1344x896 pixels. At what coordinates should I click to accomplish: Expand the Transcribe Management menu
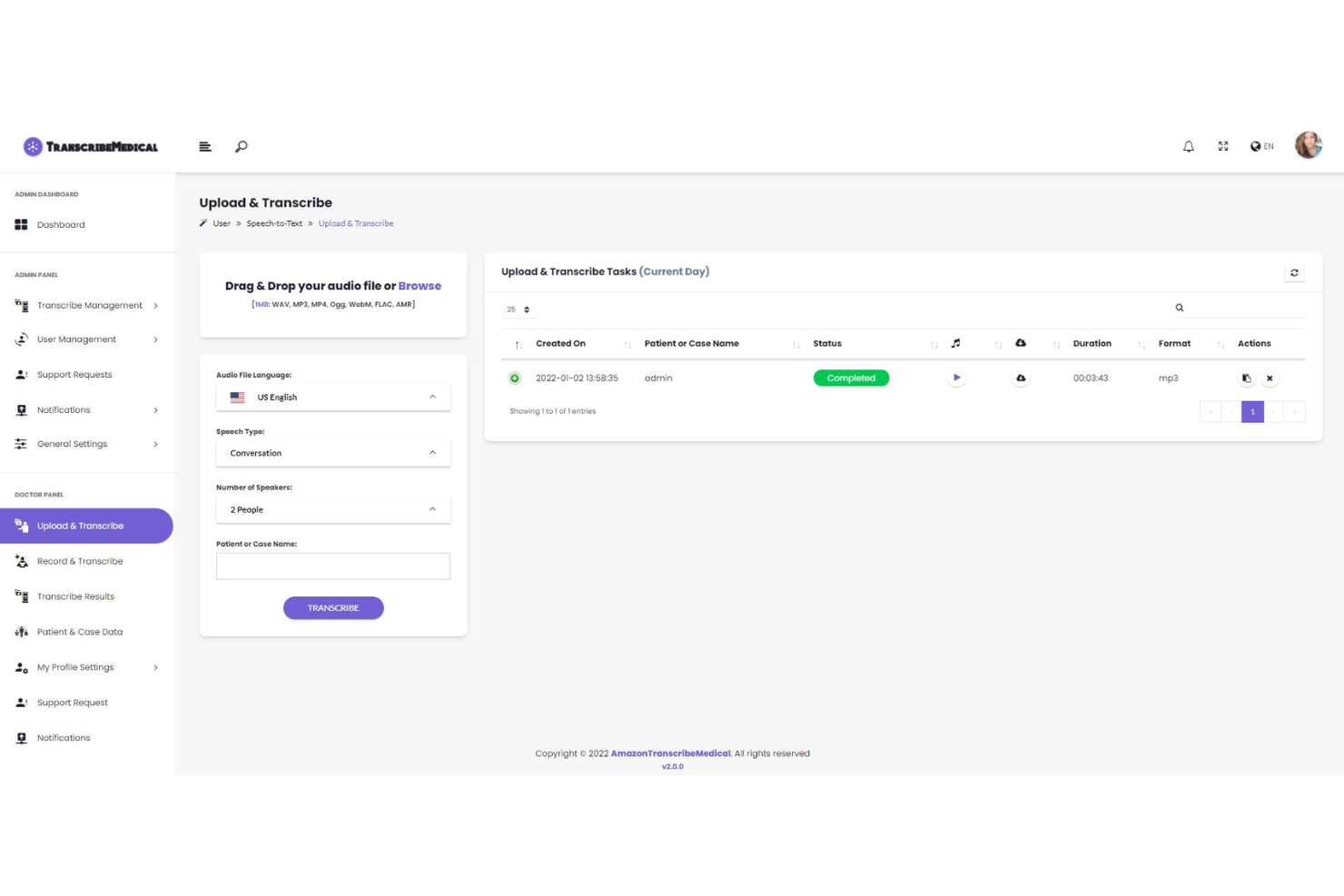click(x=87, y=305)
